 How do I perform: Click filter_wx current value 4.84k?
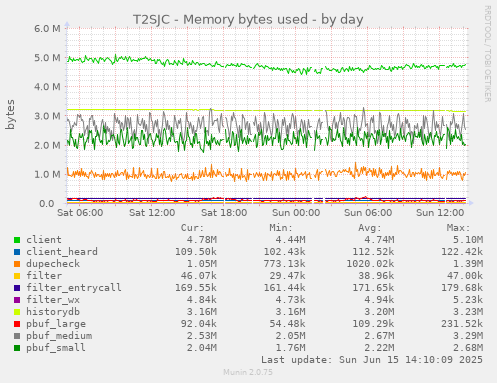click(x=202, y=300)
